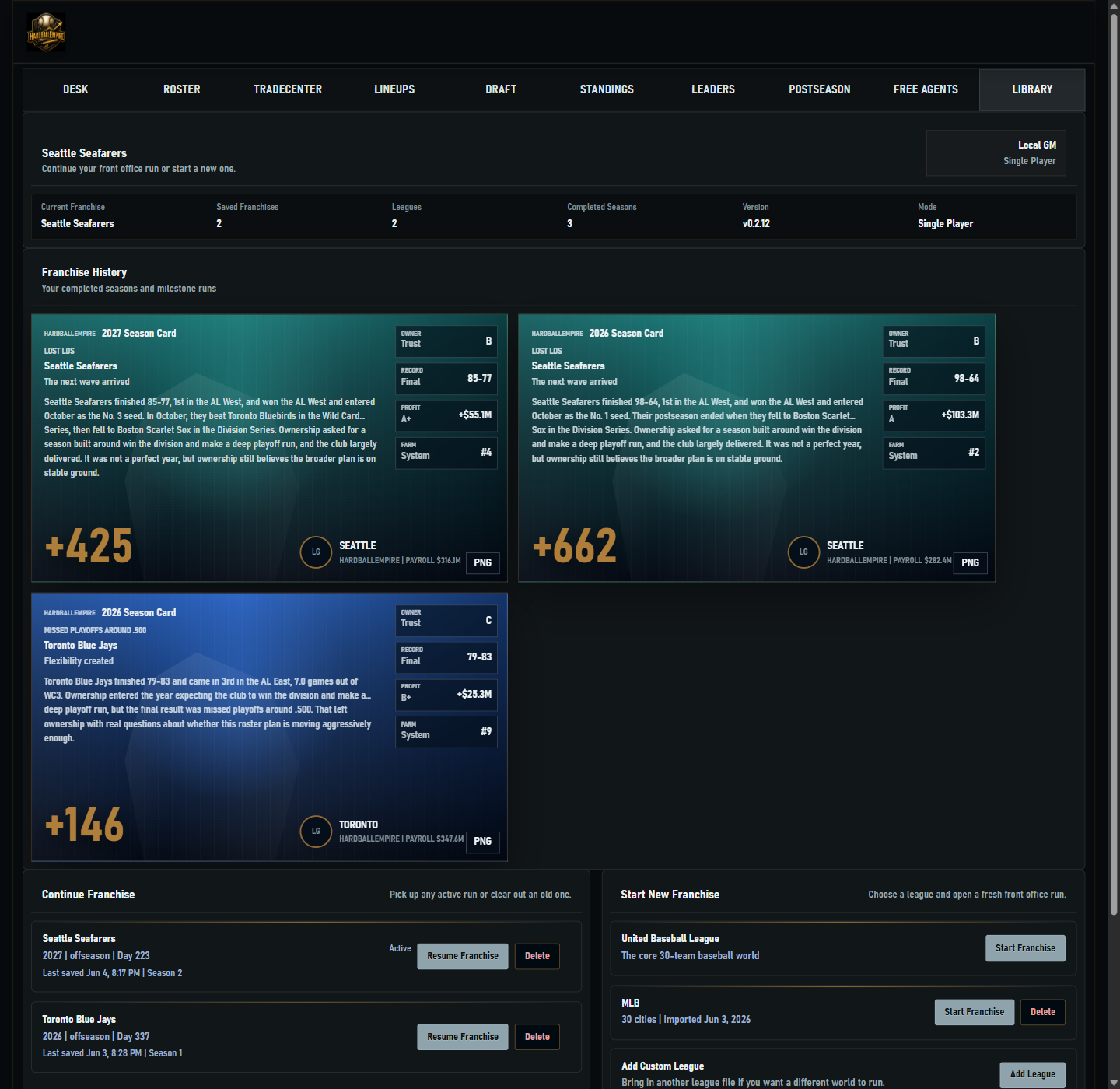Click Owner Trust B on 2027 card
Screen dimensions: 1120x1089
click(446, 341)
